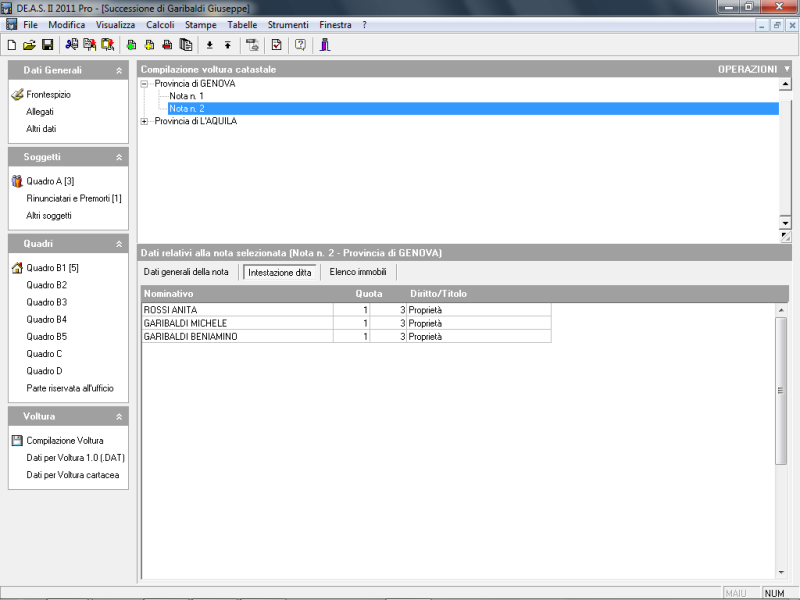Expand the Provincia di L'AQUILA tree node

(x=144, y=121)
